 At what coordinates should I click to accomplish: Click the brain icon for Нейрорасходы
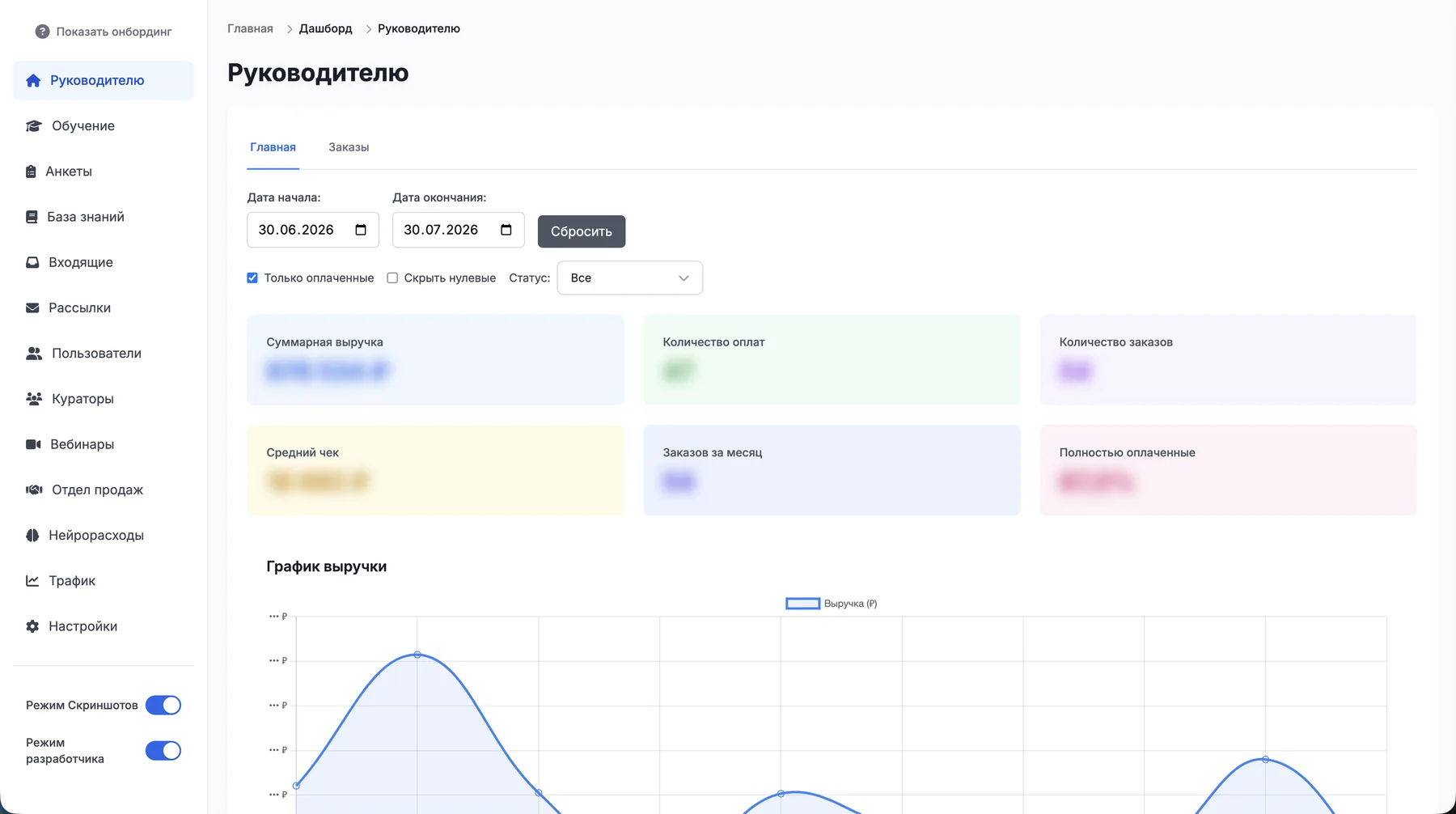(x=32, y=535)
